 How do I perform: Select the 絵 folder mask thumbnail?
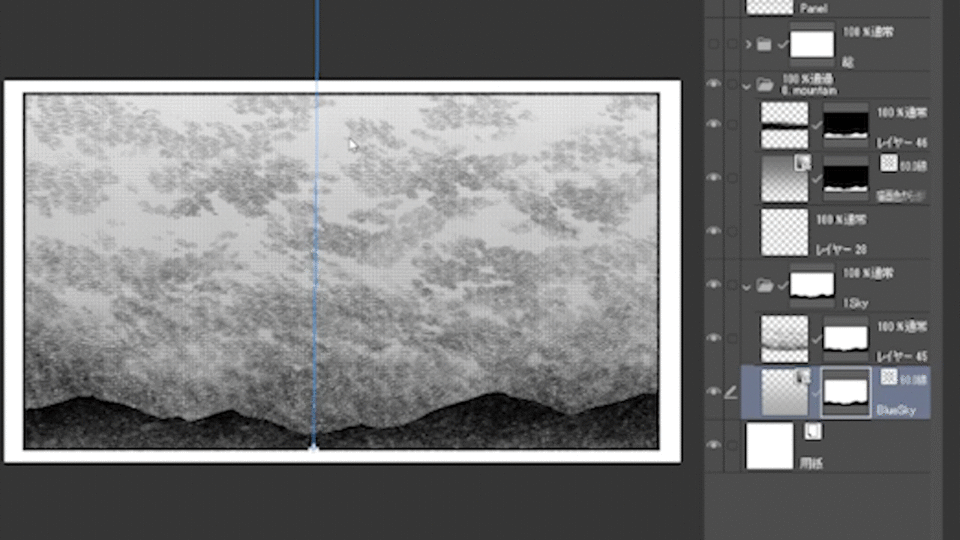pyautogui.click(x=812, y=45)
